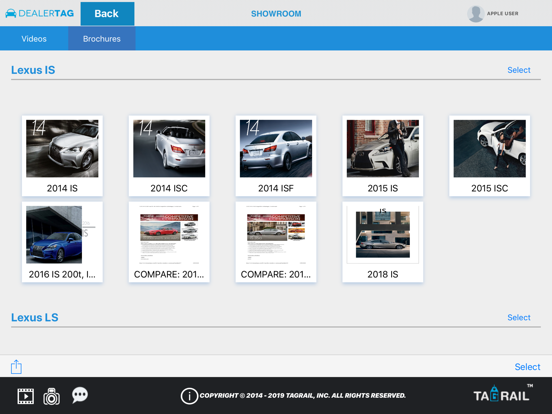Tap the share icon
The width and height of the screenshot is (552, 414).
16,366
